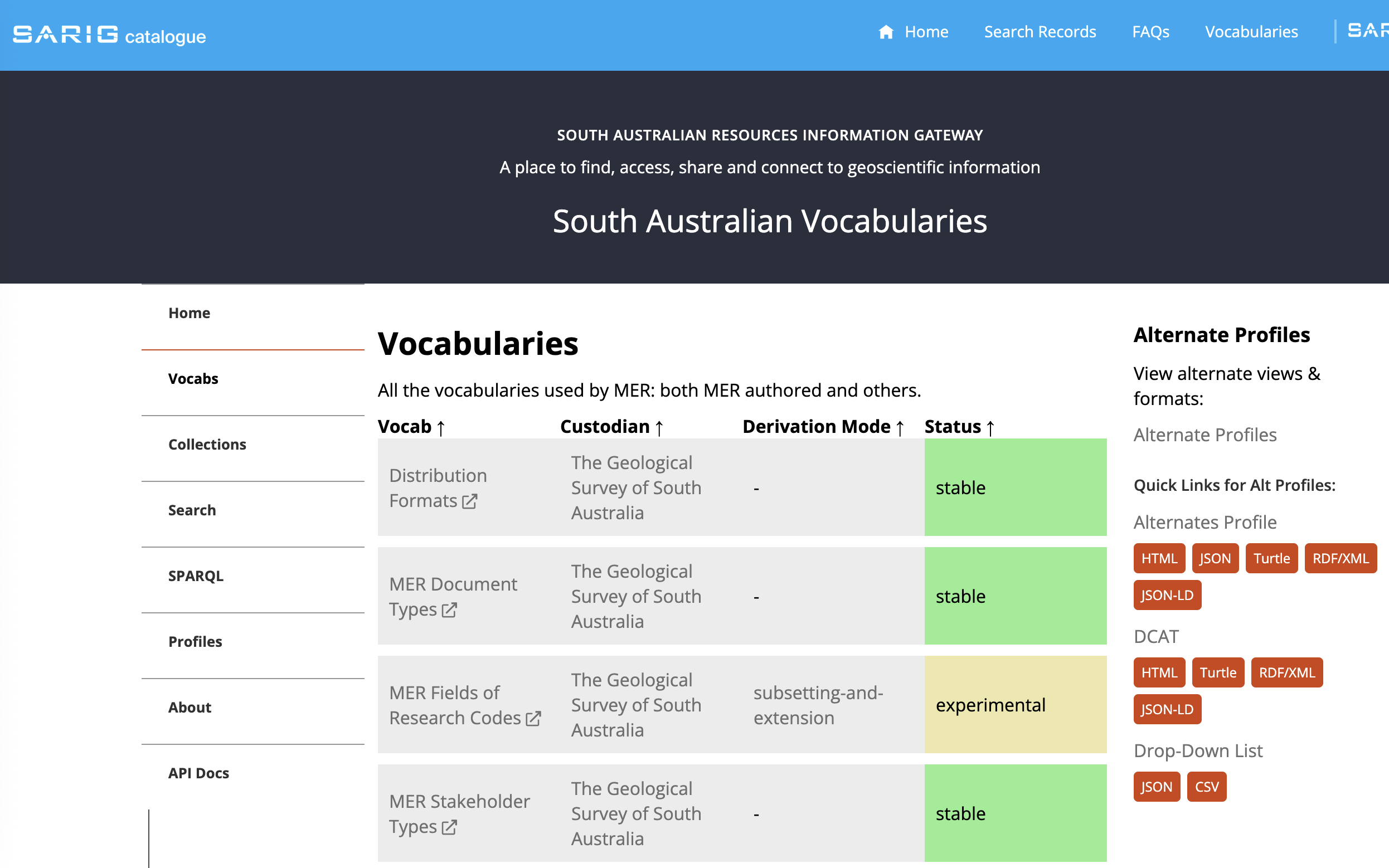Viewport: 1389px width, 868px height.
Task: Open the Distribution Formats vocabulary link
Action: (438, 488)
